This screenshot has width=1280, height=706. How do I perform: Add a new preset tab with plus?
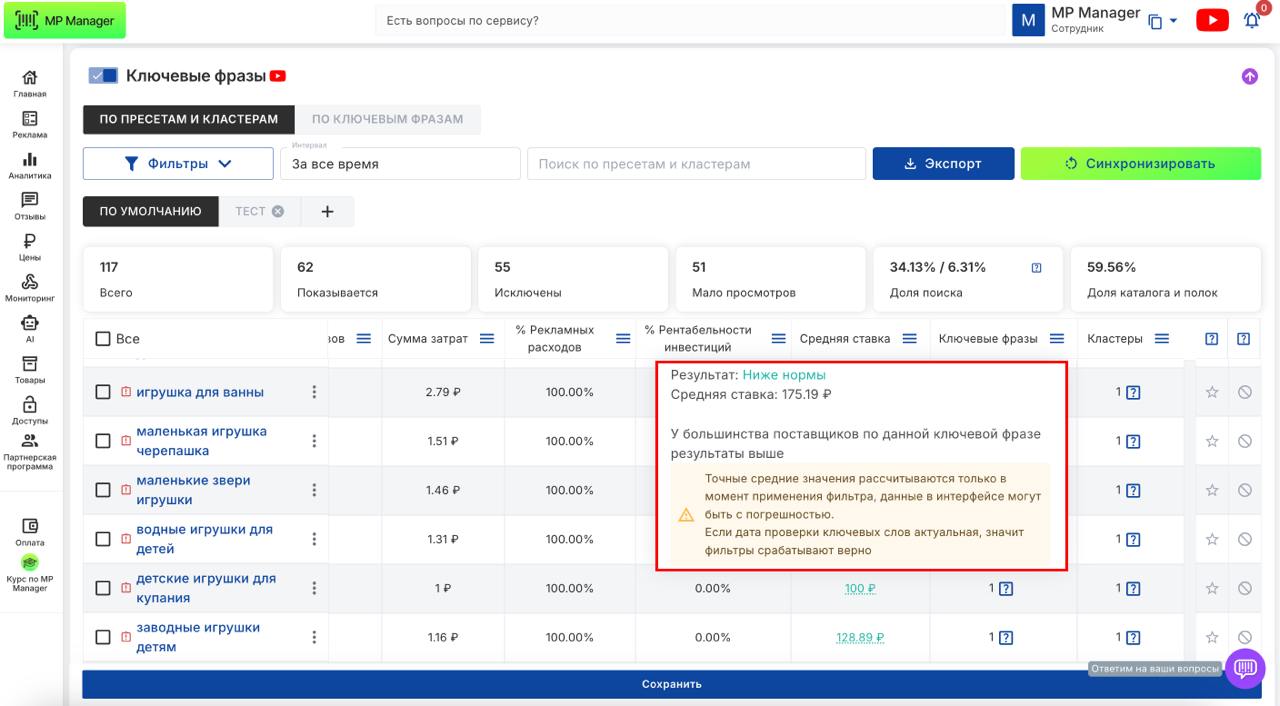click(x=327, y=211)
